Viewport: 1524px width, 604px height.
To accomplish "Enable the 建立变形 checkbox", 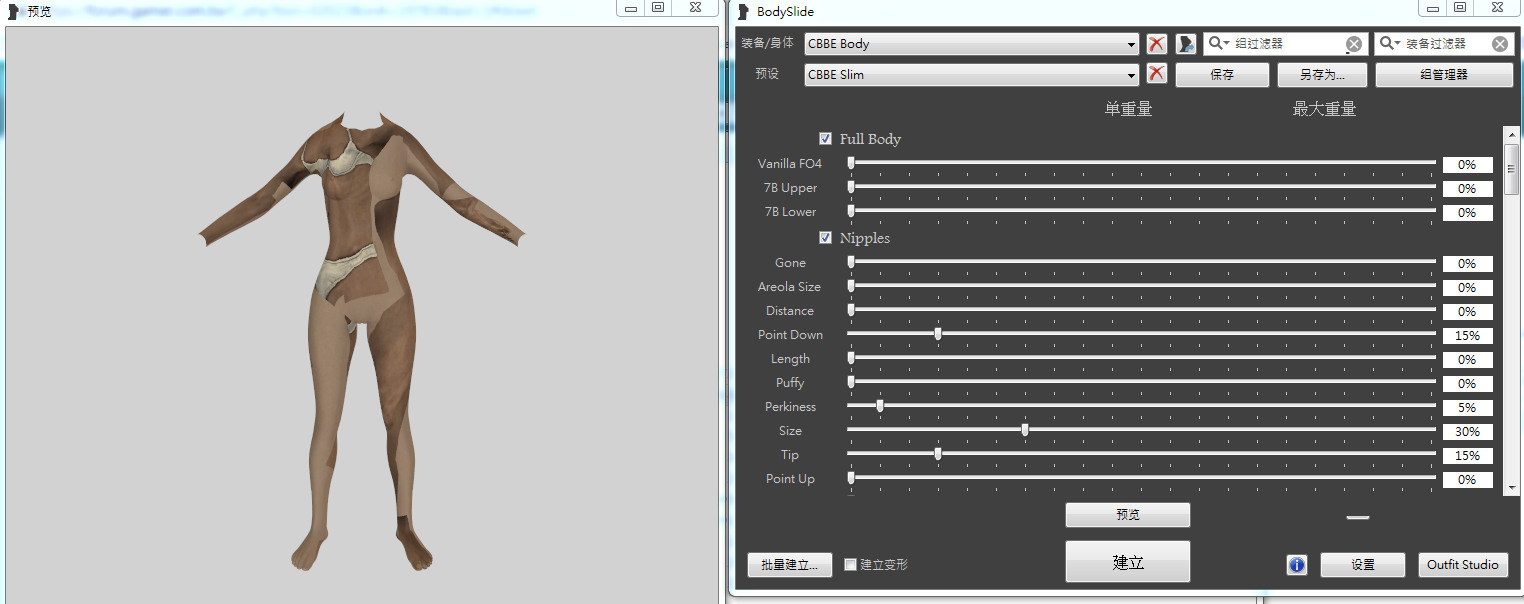I will 851,565.
